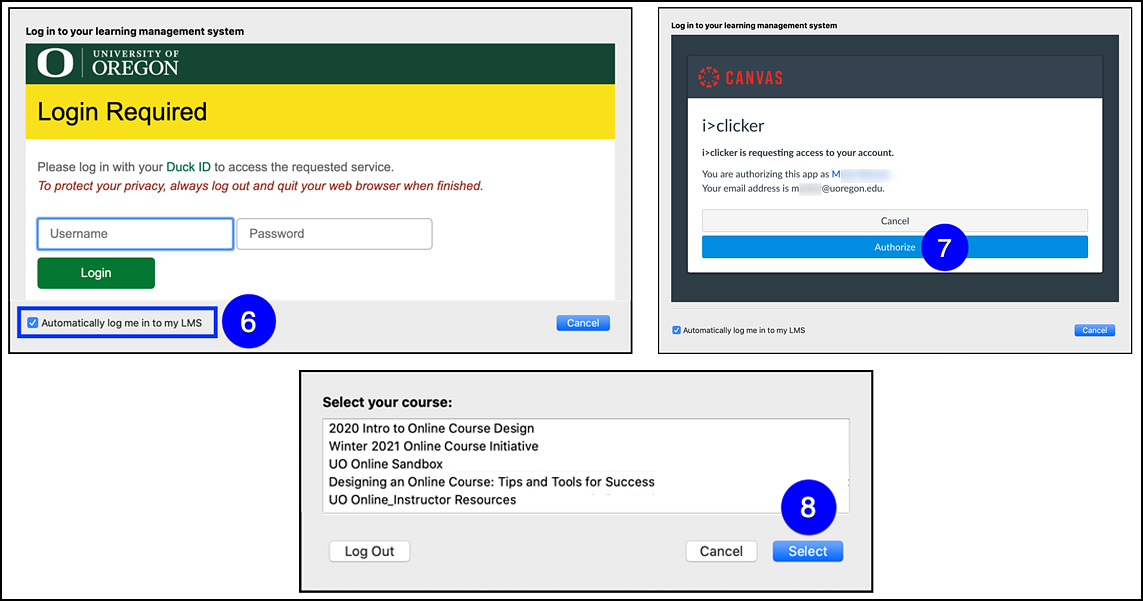Click Log Out in course selection dialog
This screenshot has width=1143, height=601.
370,551
